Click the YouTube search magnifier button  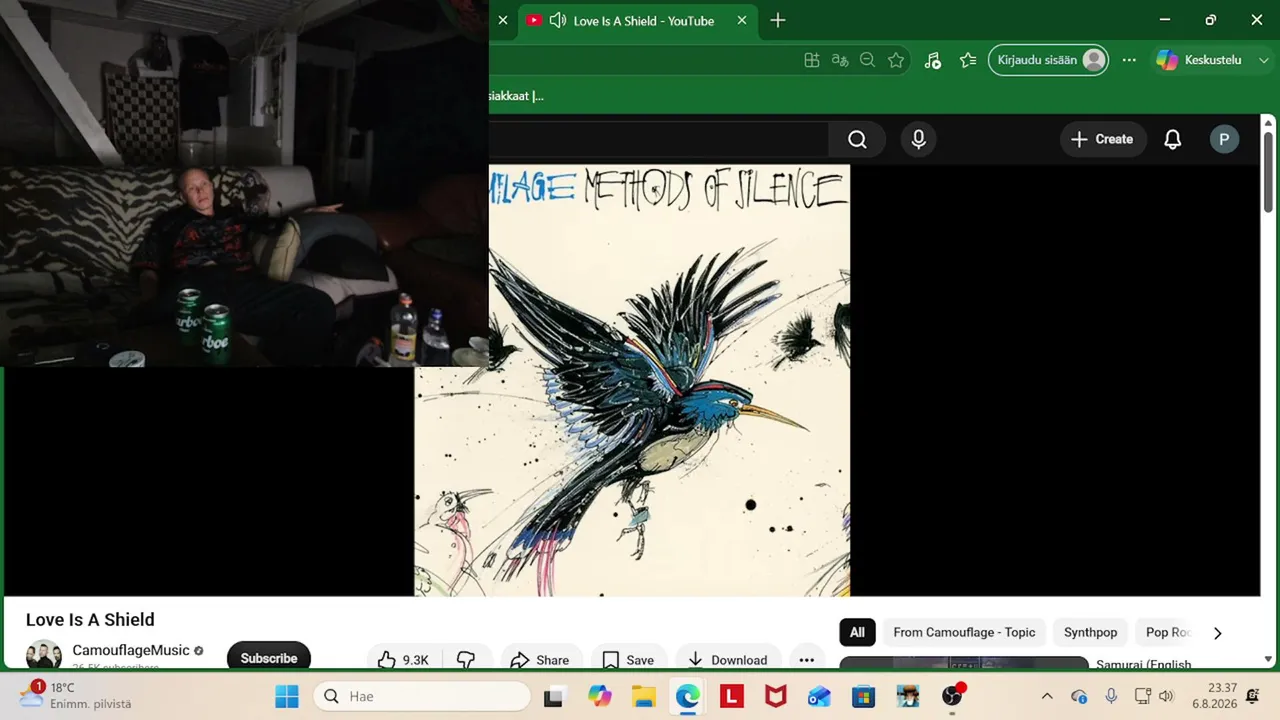click(857, 140)
